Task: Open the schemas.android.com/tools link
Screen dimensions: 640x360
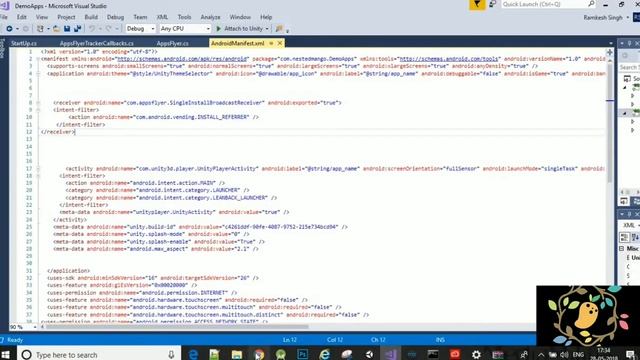Action: pos(449,59)
